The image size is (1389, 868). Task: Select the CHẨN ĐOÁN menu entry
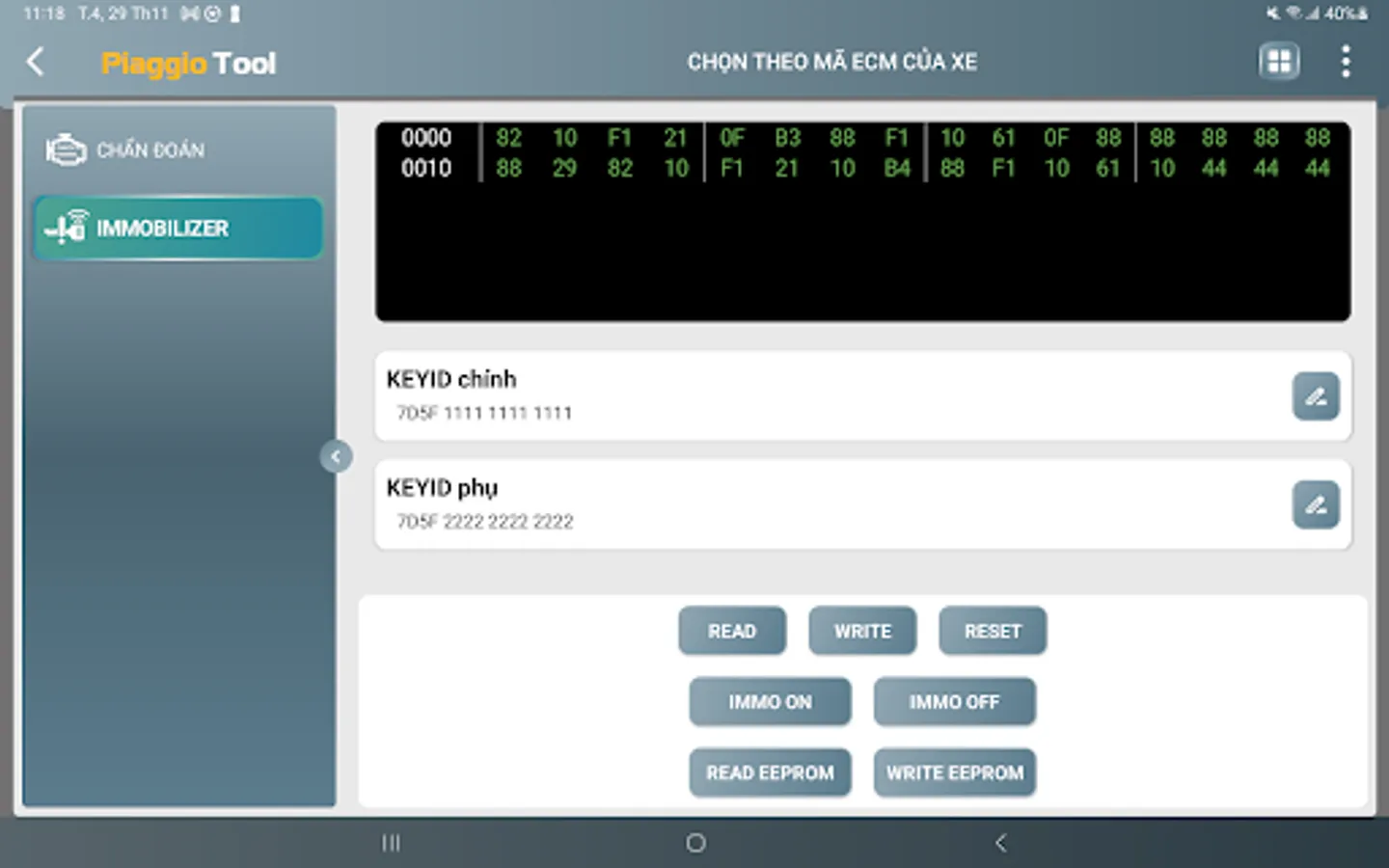[150, 149]
